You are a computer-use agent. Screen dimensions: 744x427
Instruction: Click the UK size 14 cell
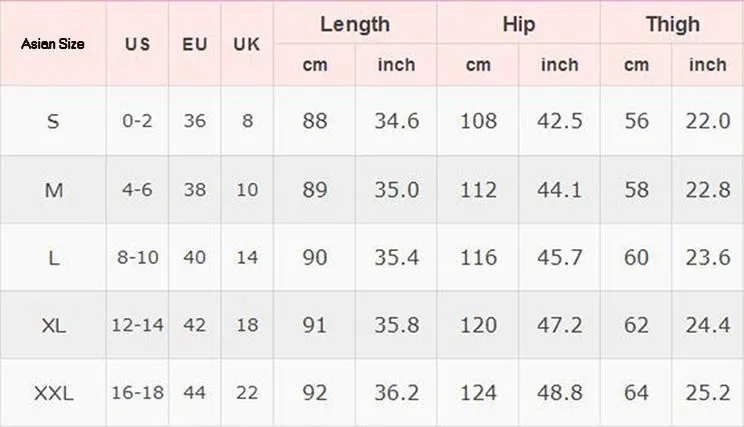(x=247, y=257)
